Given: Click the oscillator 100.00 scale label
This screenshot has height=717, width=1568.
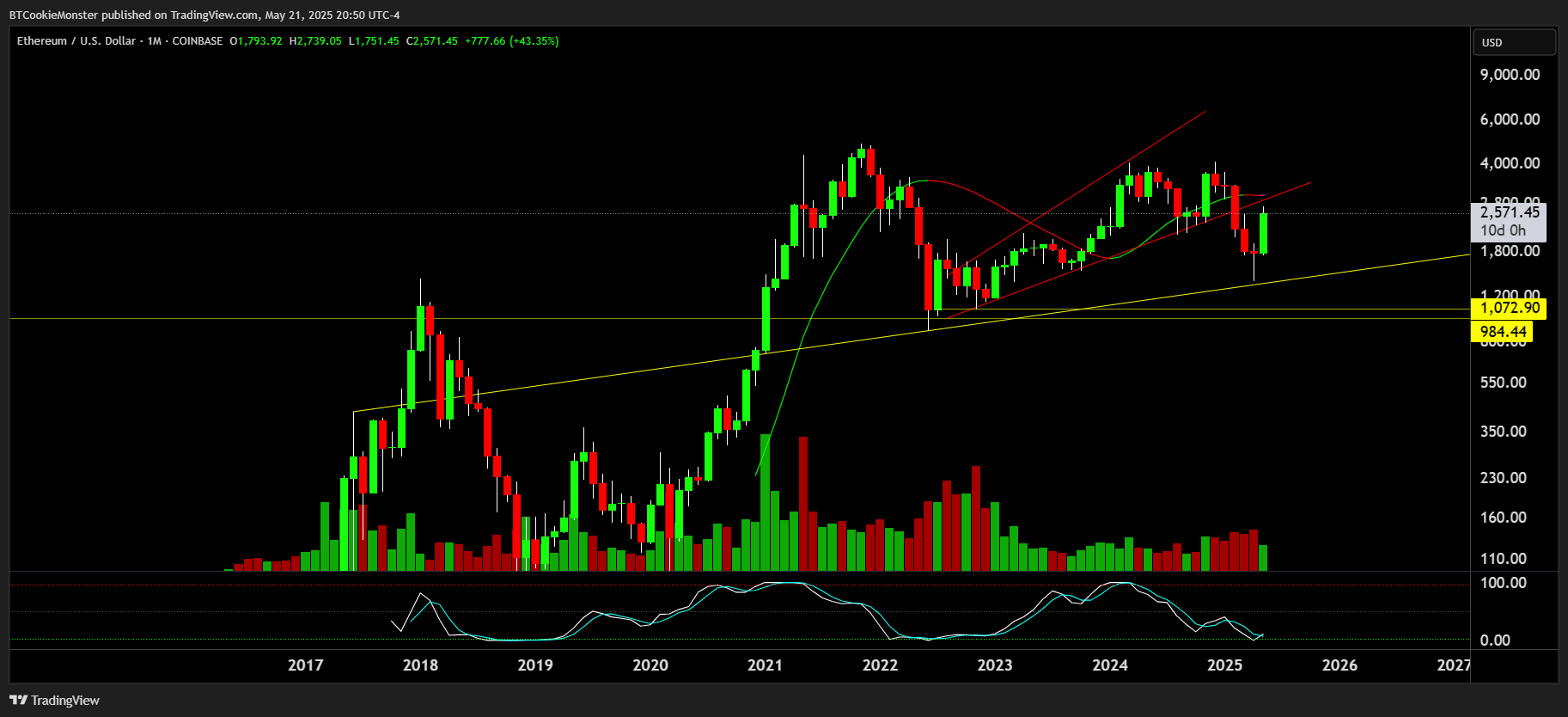Looking at the screenshot, I should pyautogui.click(x=1504, y=583).
